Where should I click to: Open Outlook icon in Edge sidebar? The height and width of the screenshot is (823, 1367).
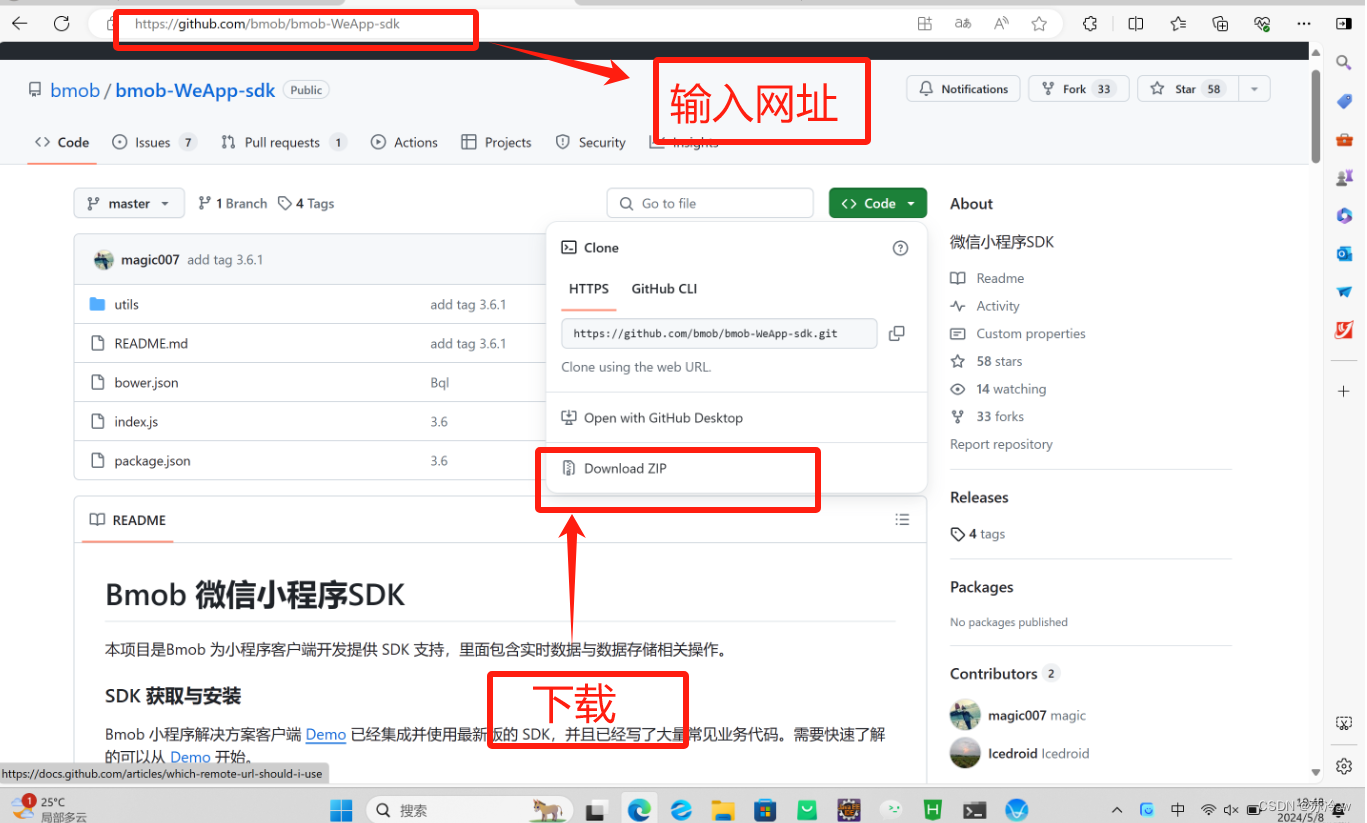pos(1345,254)
